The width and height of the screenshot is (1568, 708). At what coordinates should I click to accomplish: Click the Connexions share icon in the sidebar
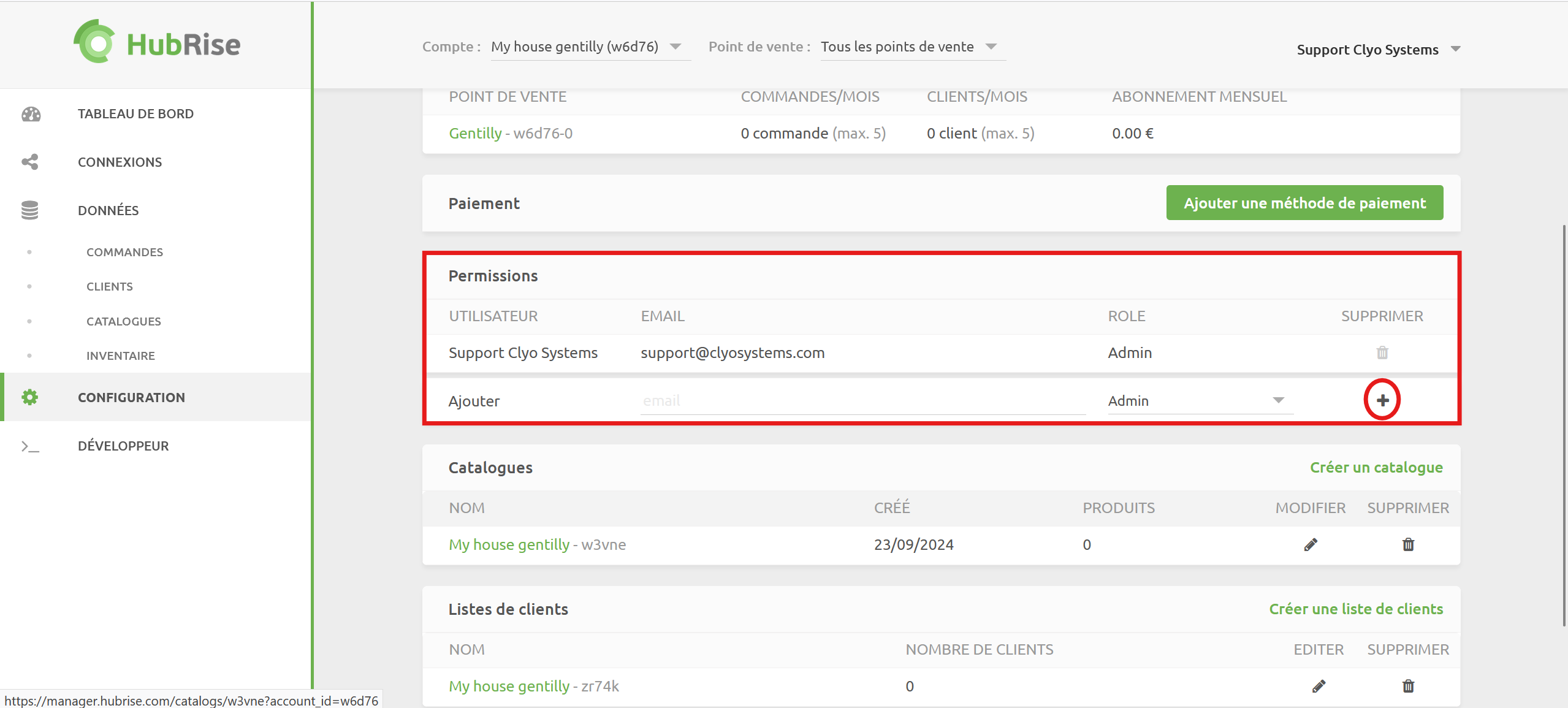pos(29,162)
